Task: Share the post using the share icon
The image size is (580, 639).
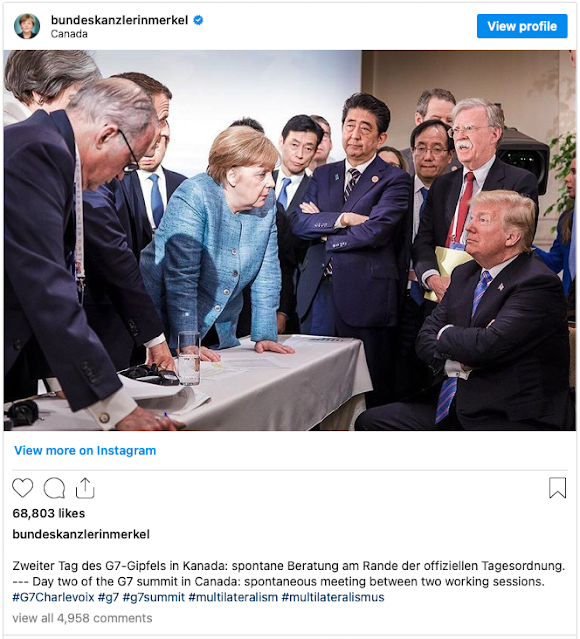Action: pyautogui.click(x=85, y=488)
